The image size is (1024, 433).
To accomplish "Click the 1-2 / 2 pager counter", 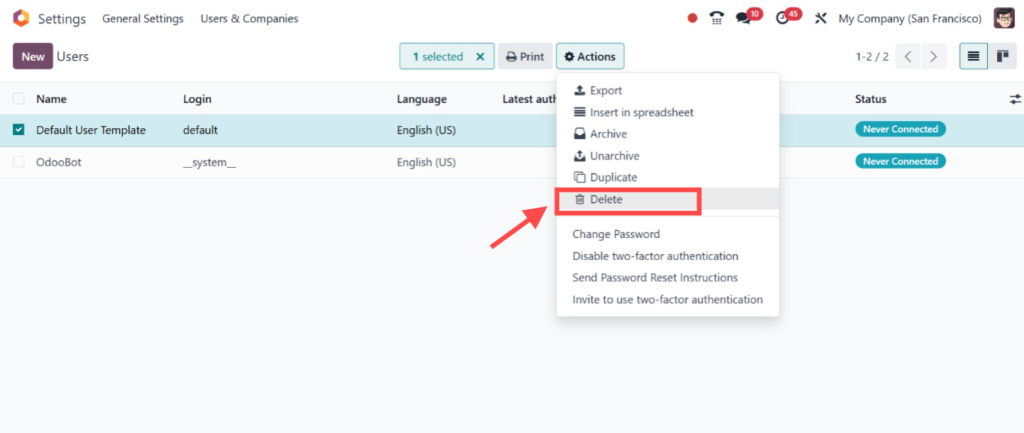I will 872,57.
